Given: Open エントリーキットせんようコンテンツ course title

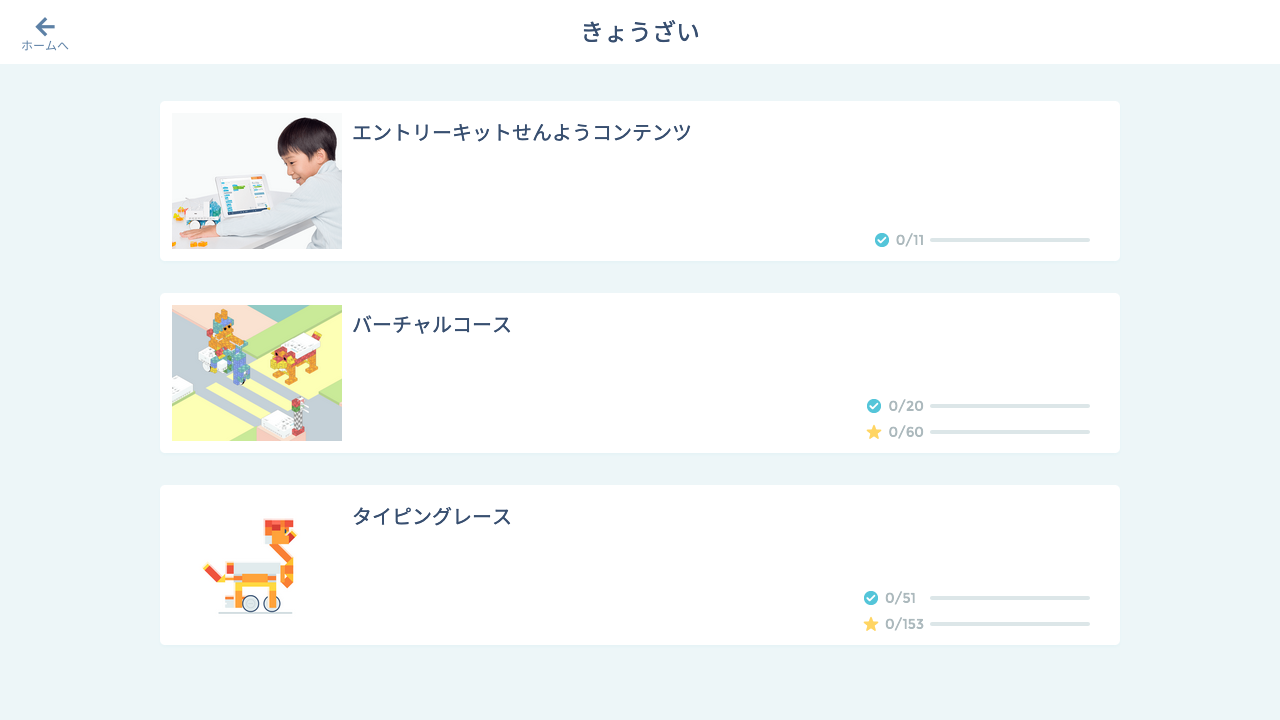Looking at the screenshot, I should (521, 132).
